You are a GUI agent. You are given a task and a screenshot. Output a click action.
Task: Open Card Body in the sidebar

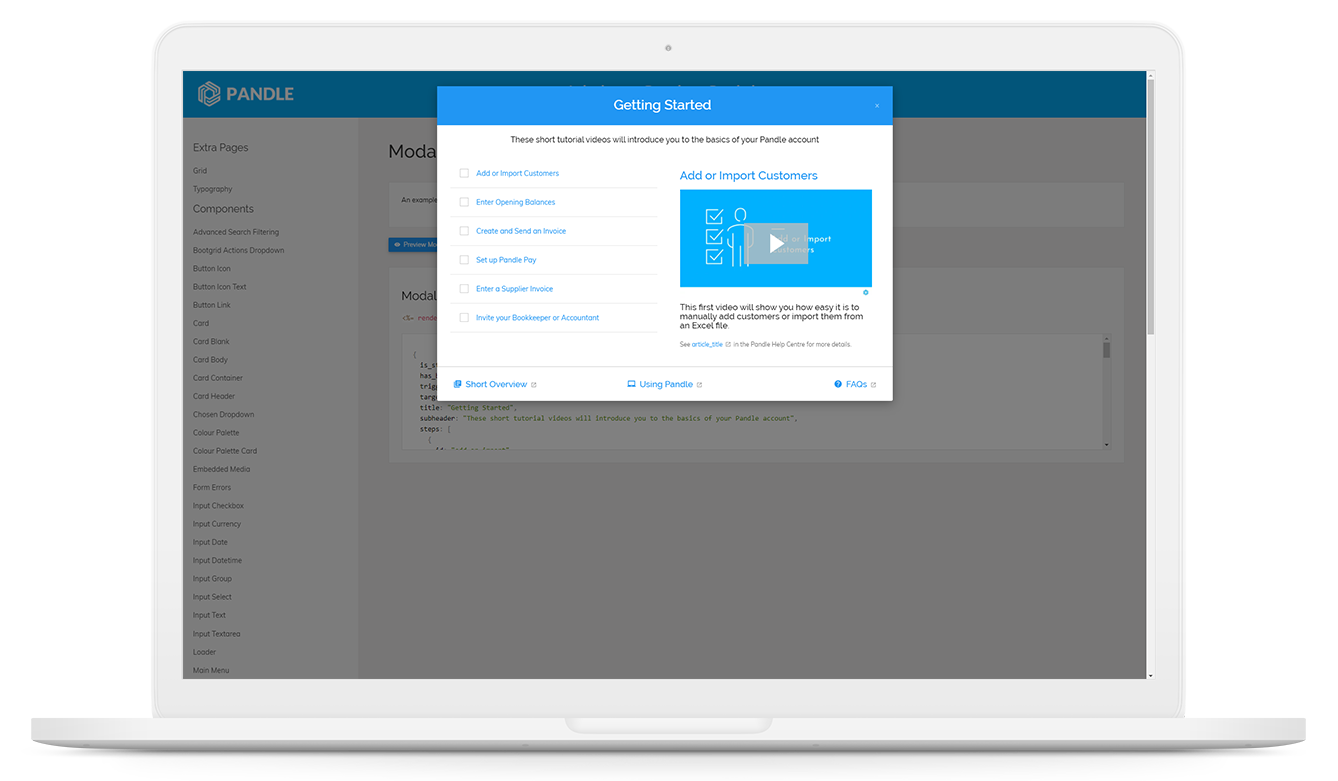(210, 359)
